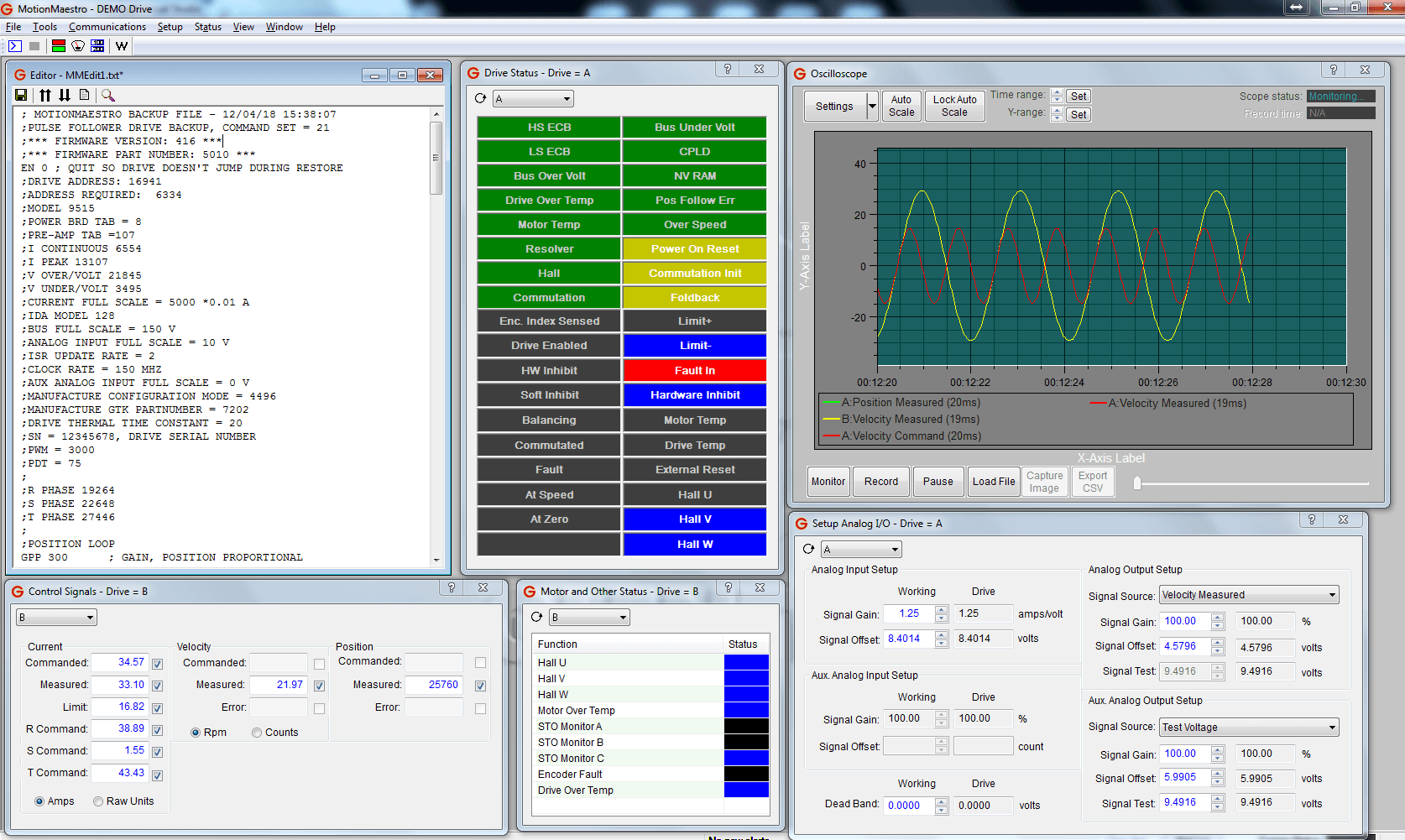Click the terminal prompt icon in main toolbar
This screenshot has height=840, width=1405.
point(15,46)
